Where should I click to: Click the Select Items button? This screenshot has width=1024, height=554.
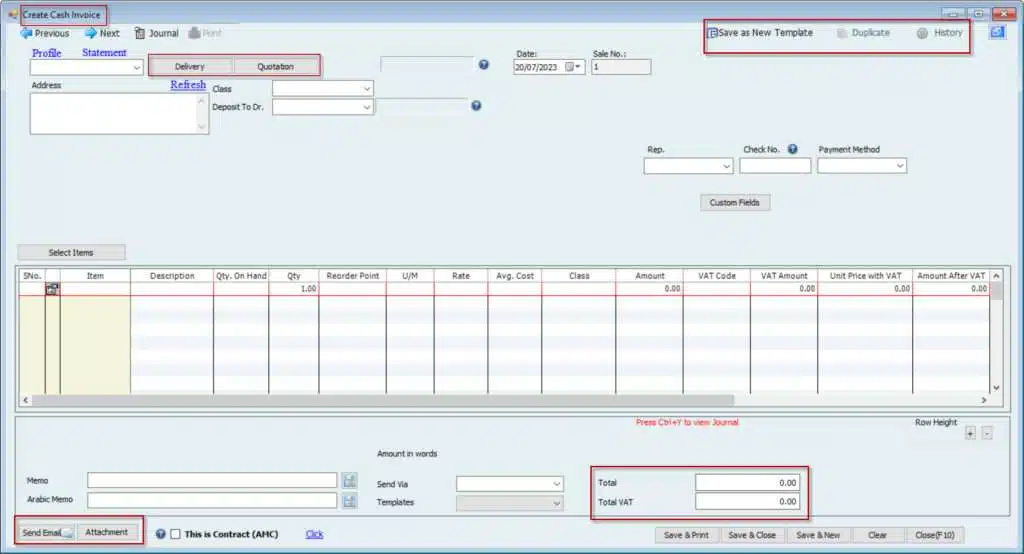coord(71,253)
